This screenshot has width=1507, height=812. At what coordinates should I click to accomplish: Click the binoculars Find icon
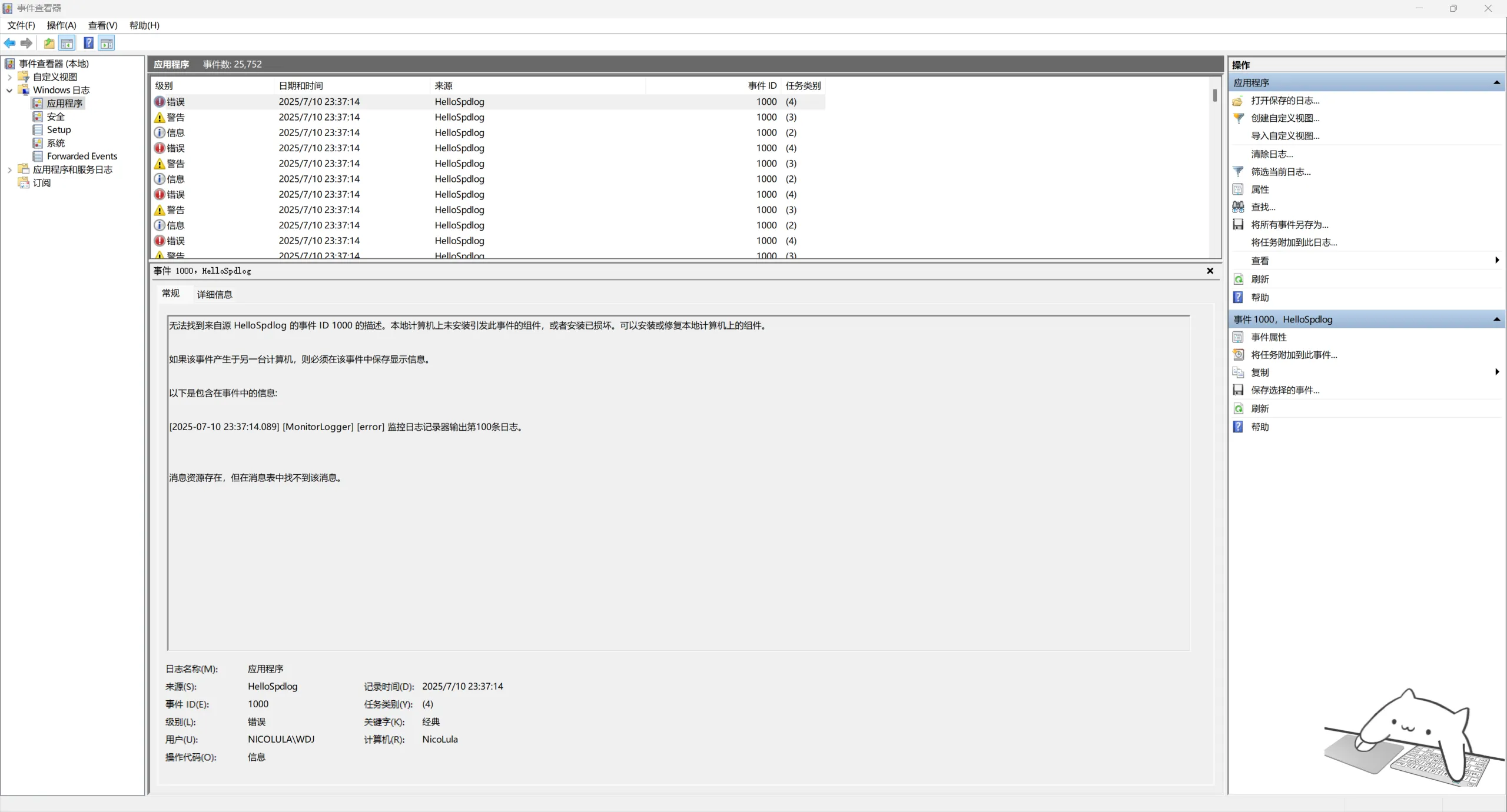point(1239,207)
